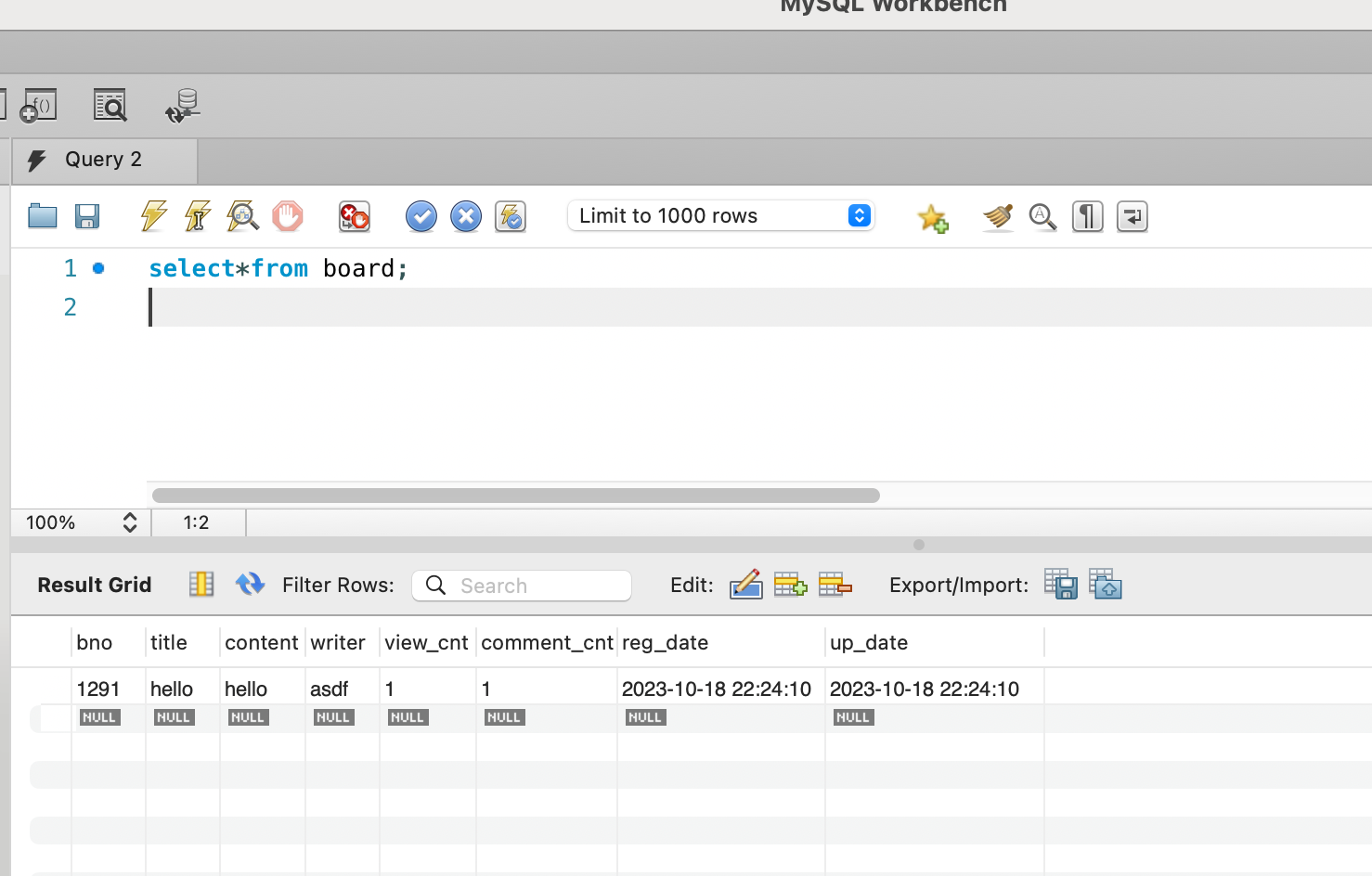Sort by content column header

[263, 642]
